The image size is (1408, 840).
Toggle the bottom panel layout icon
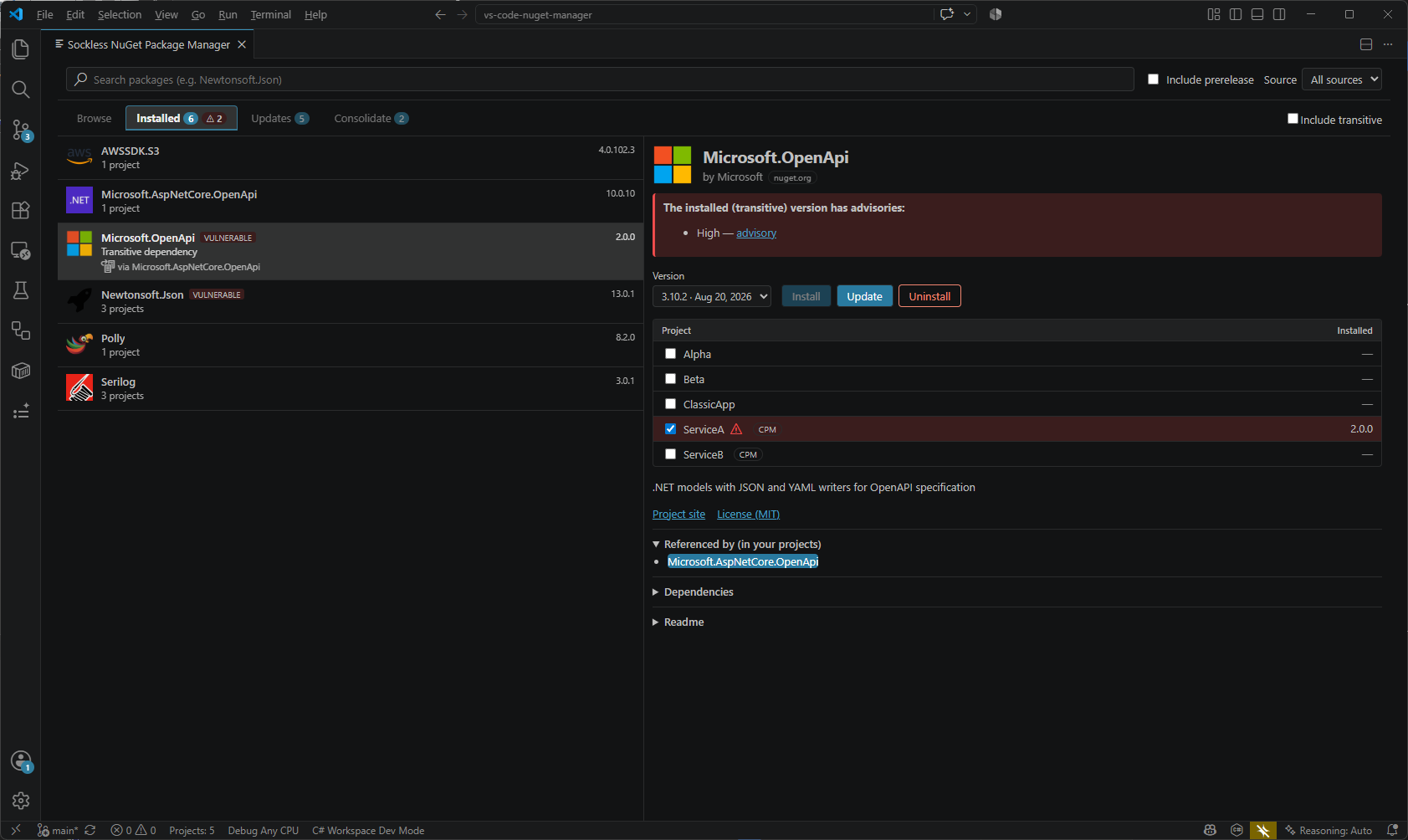click(1257, 14)
